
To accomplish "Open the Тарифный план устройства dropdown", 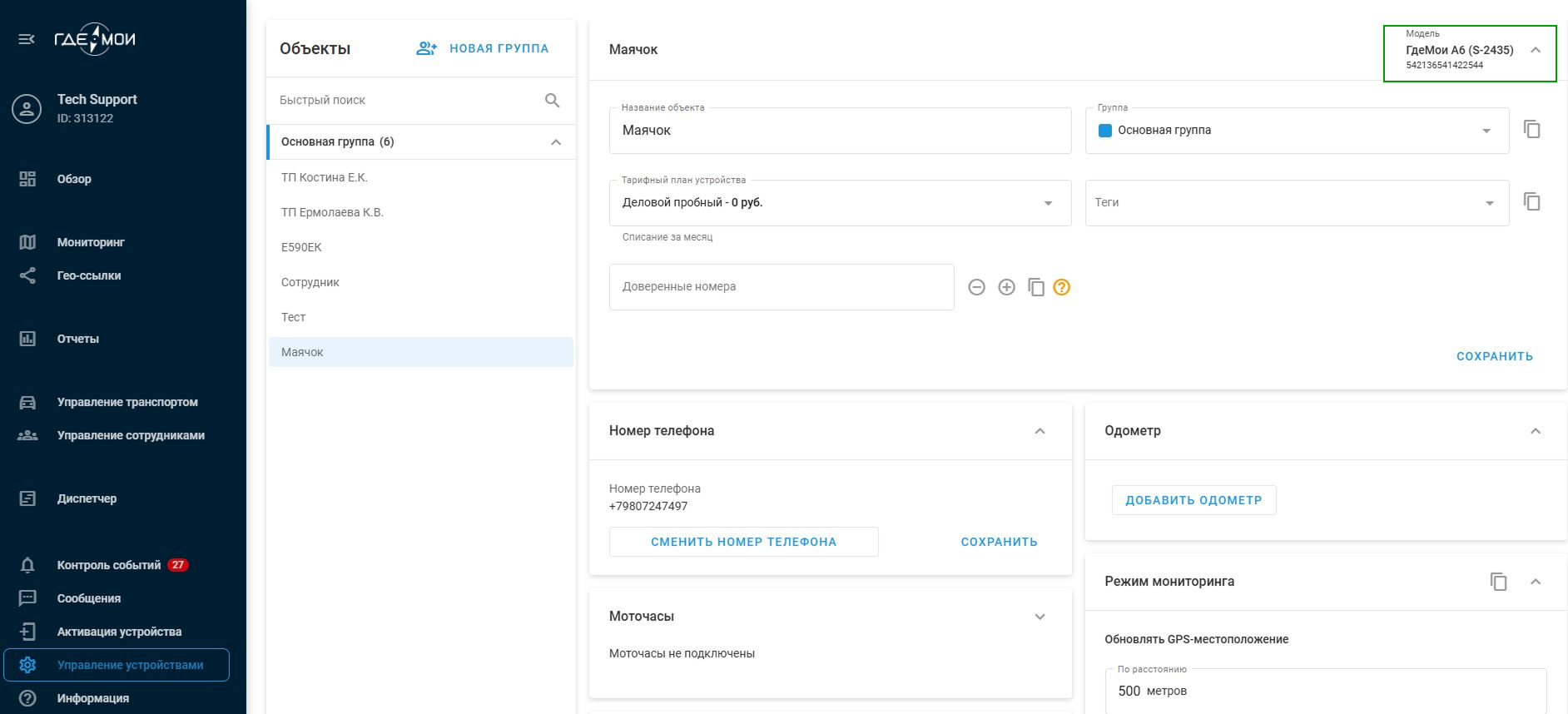I will point(1048,203).
